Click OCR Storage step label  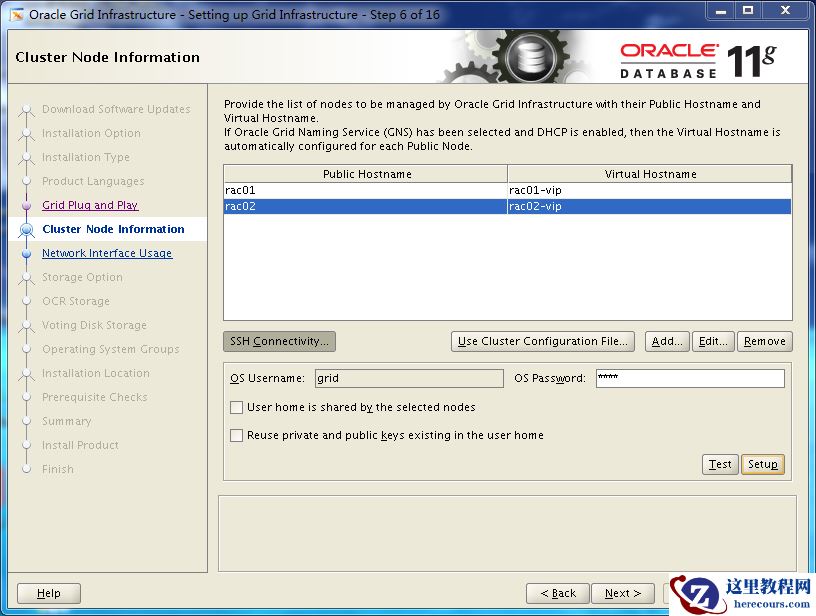76,301
